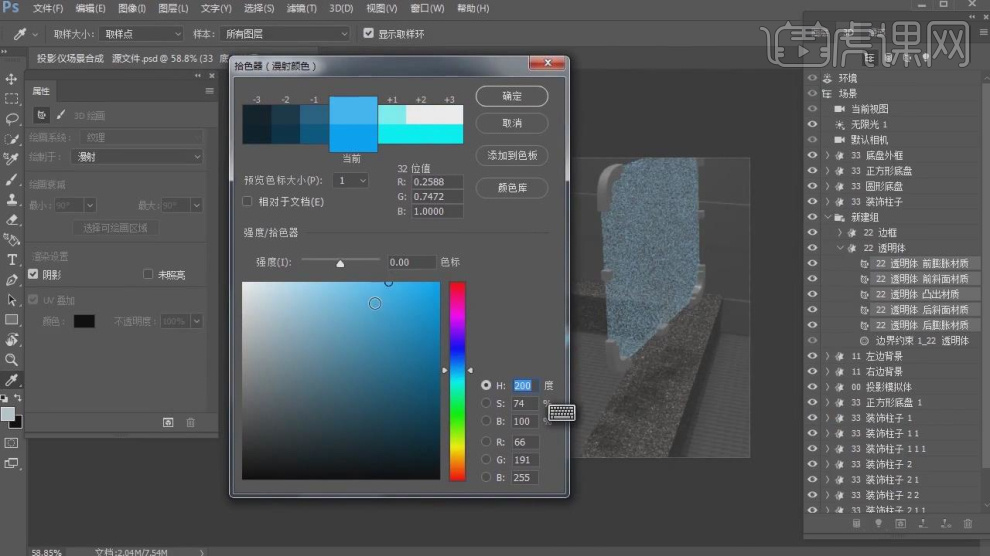Select the Zoom tool
This screenshot has width=990, height=556.
[12, 359]
